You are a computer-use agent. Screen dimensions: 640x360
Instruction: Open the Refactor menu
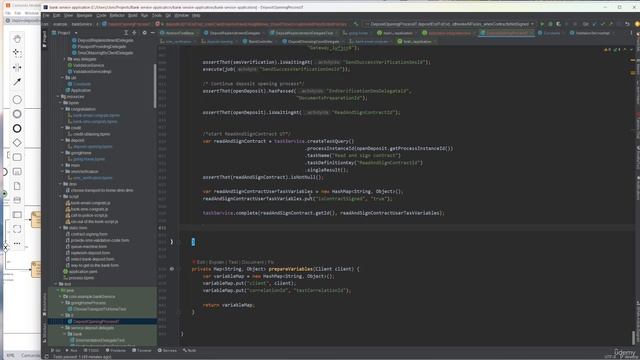pos(117,16)
